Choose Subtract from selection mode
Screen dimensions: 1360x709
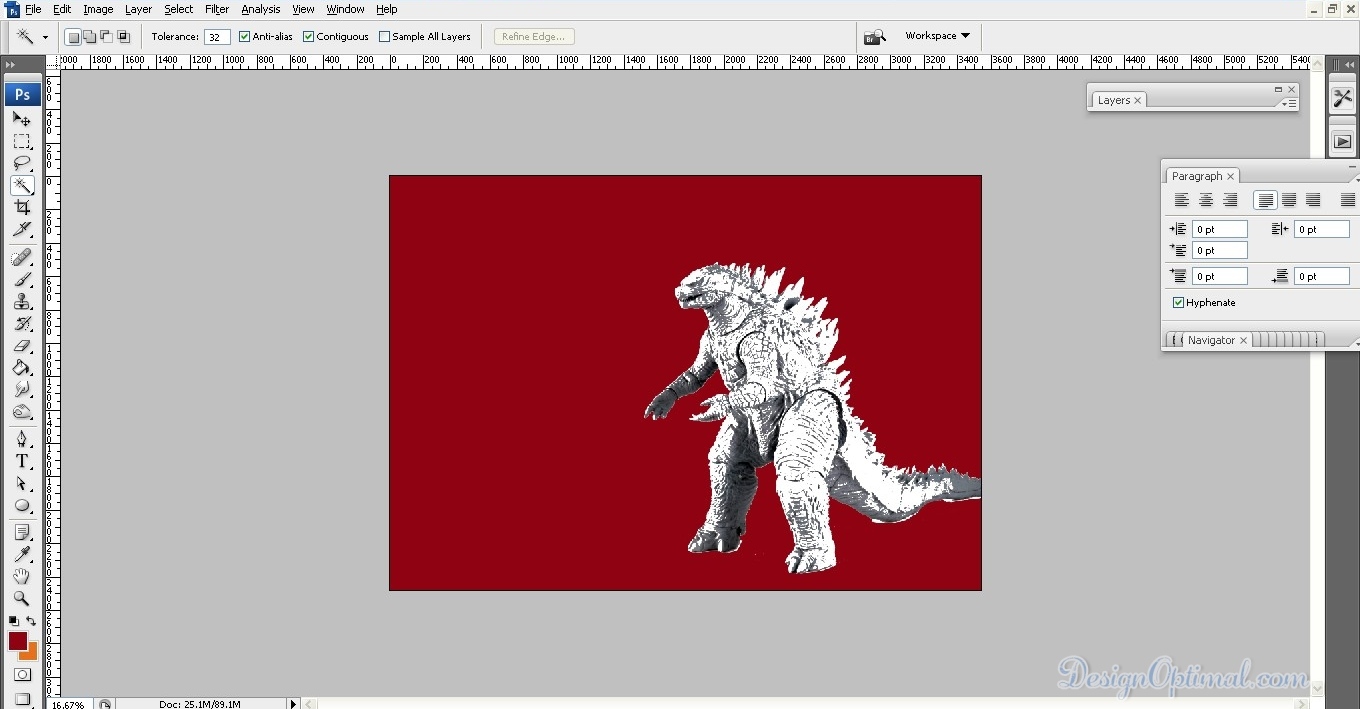(x=107, y=37)
